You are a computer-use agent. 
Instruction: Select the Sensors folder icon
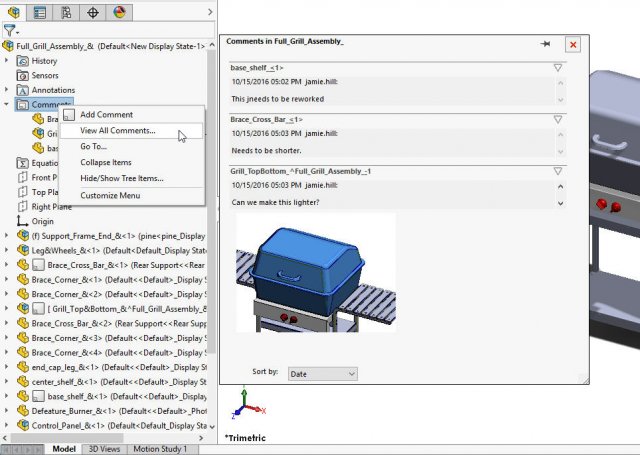point(22,75)
